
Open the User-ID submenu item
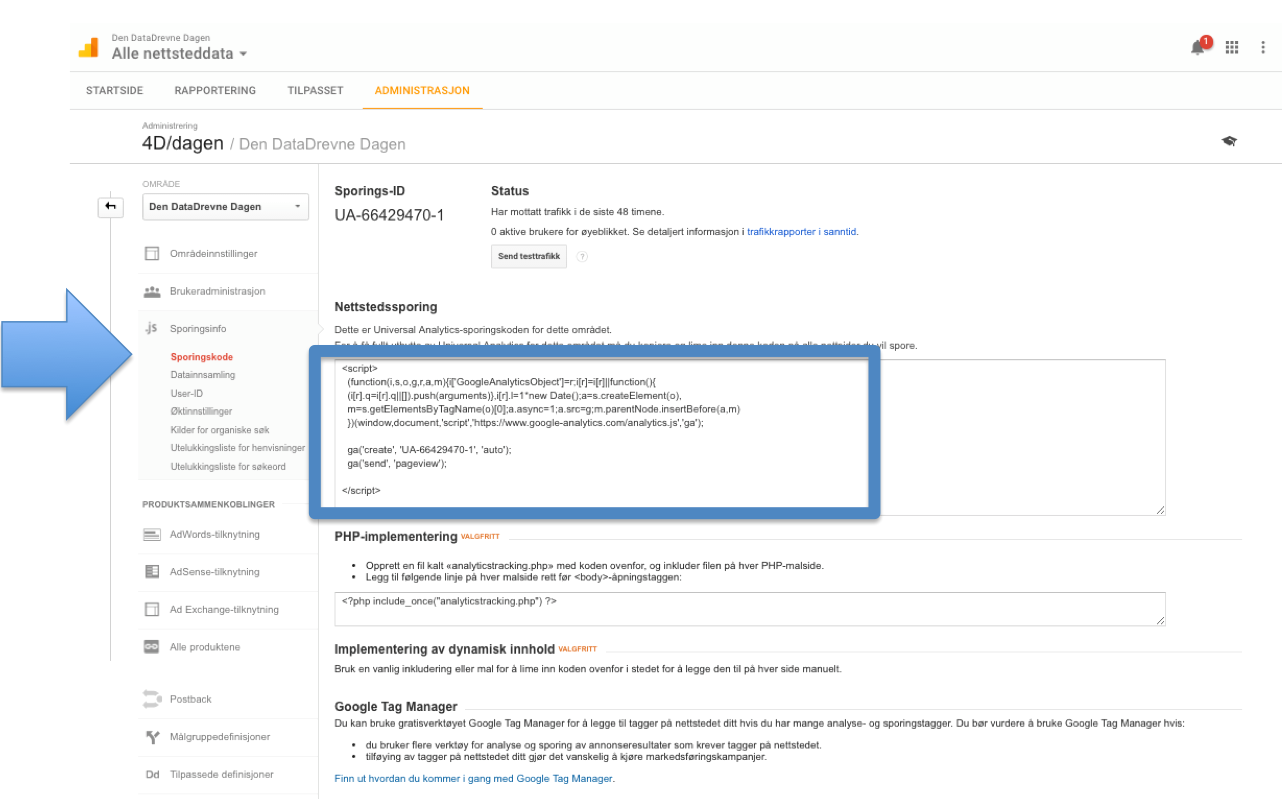(187, 393)
